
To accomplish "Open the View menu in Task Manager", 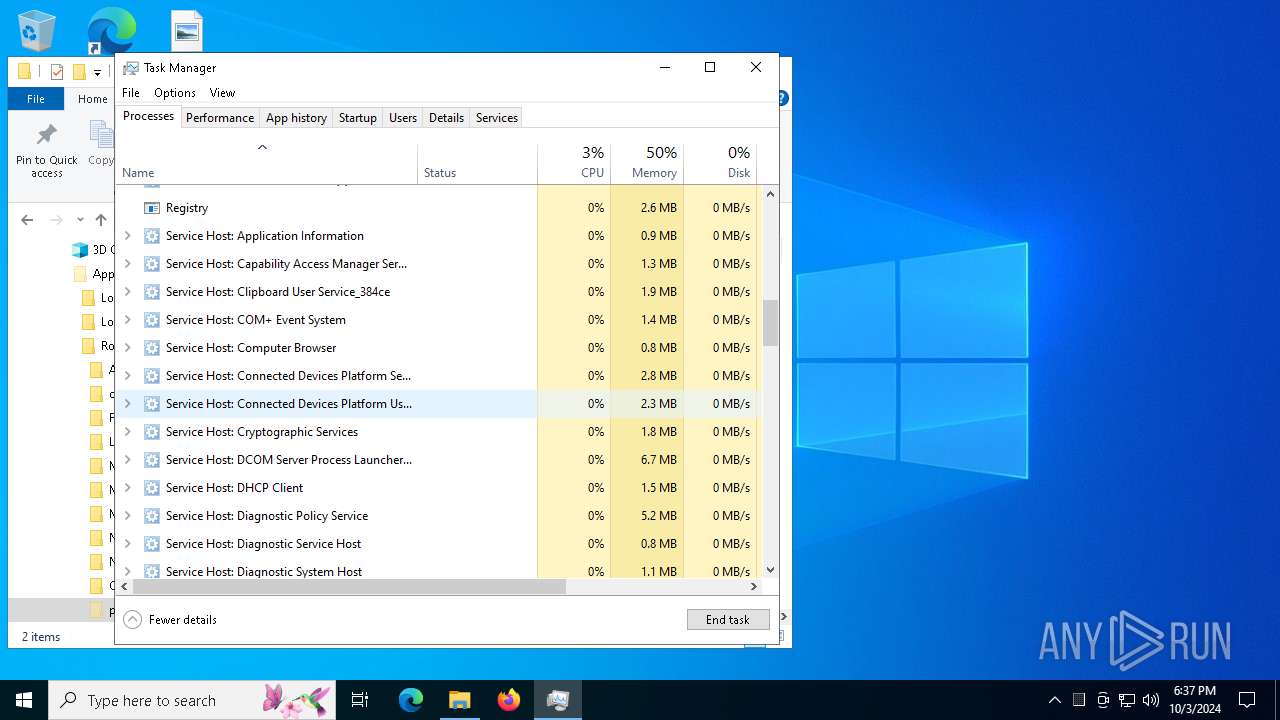I will pyautogui.click(x=222, y=93).
